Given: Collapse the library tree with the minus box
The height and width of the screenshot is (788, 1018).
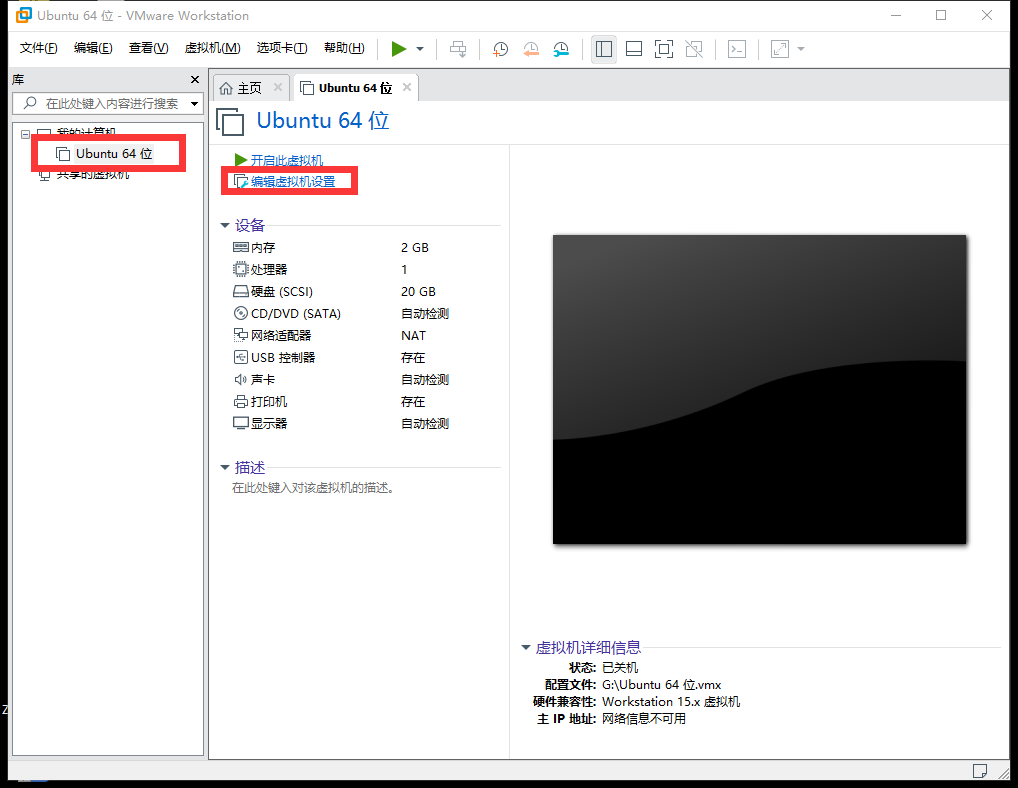Looking at the screenshot, I should pyautogui.click(x=25, y=134).
